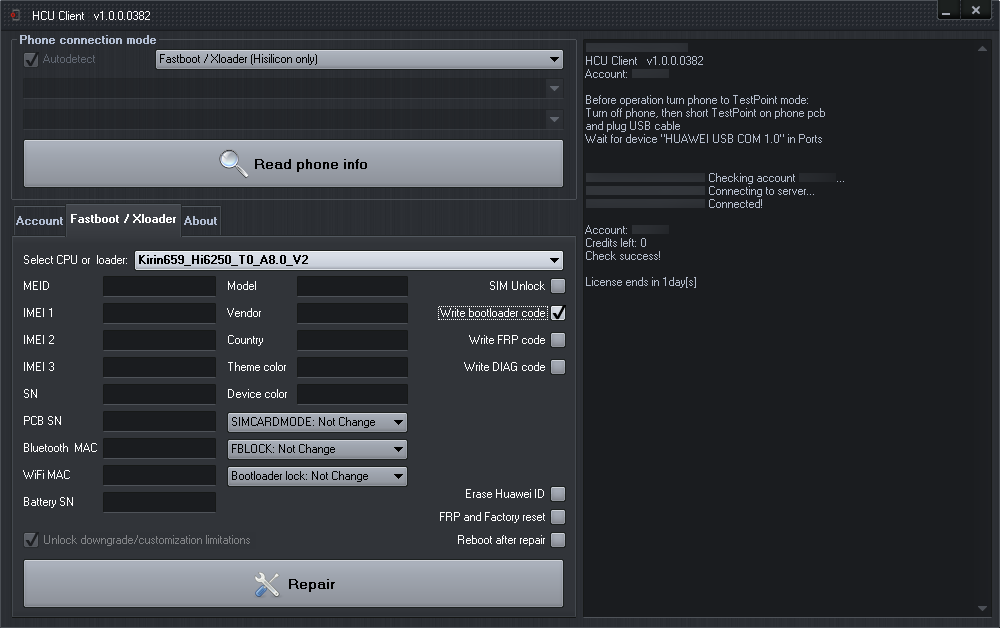
Task: Click the PCB SN input field
Action: [159, 421]
